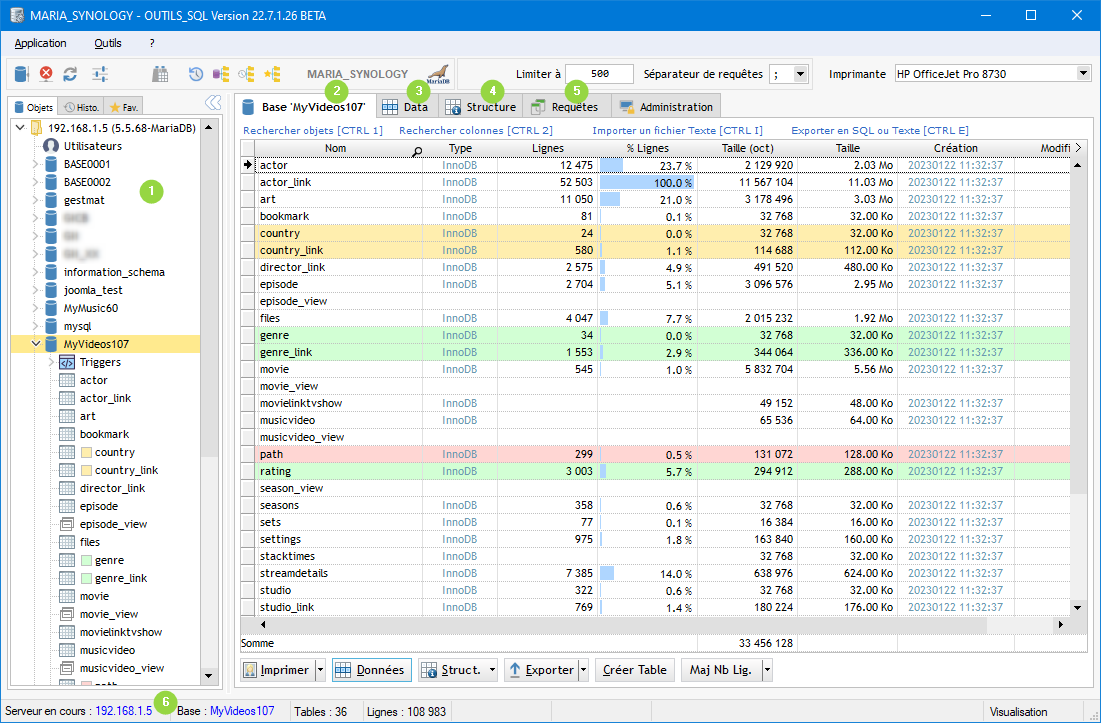Viewport: 1101px width, 723px height.
Task: Click the joomla_test database cylinder icon
Action: (51, 290)
